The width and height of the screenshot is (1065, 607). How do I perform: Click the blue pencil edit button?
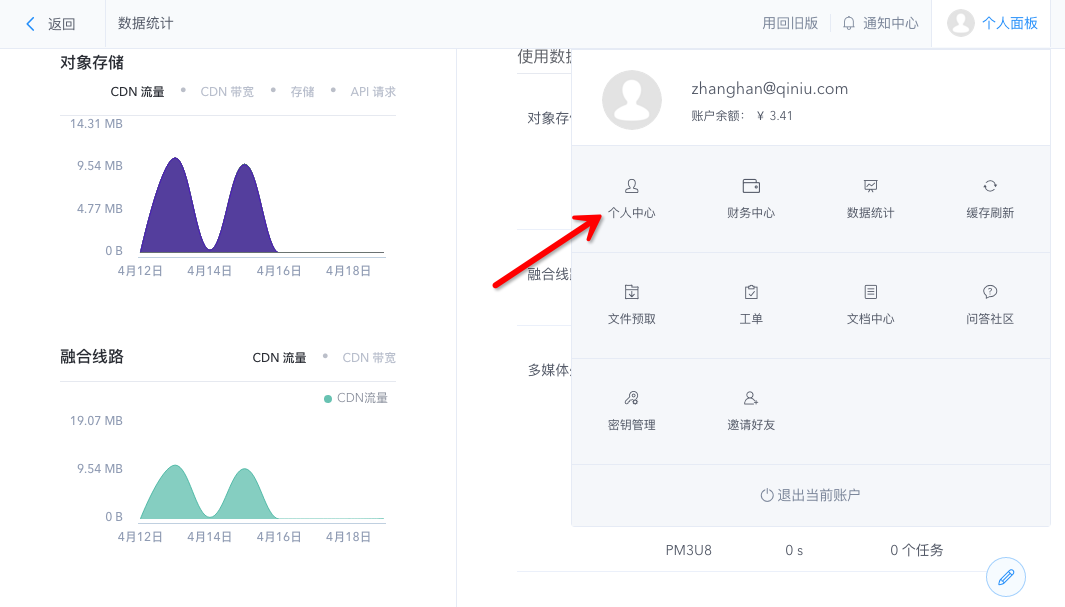(x=1006, y=577)
